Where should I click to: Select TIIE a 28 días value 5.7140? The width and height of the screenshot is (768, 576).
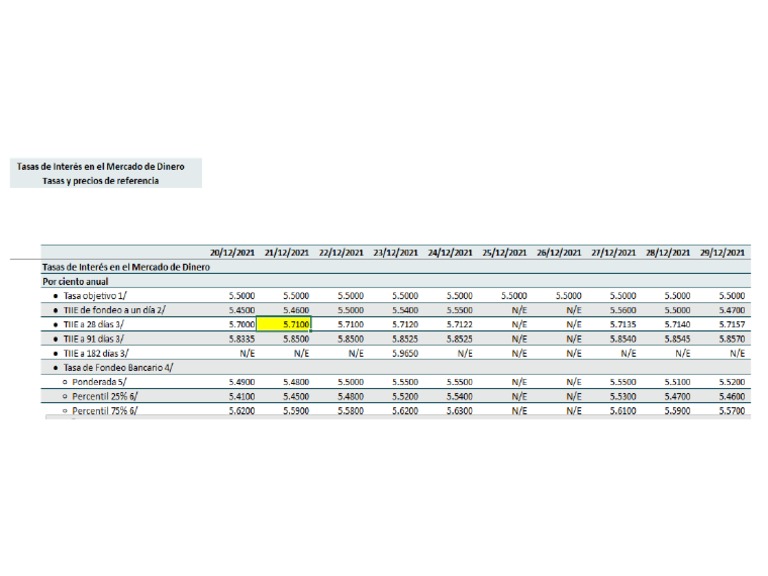[677, 324]
